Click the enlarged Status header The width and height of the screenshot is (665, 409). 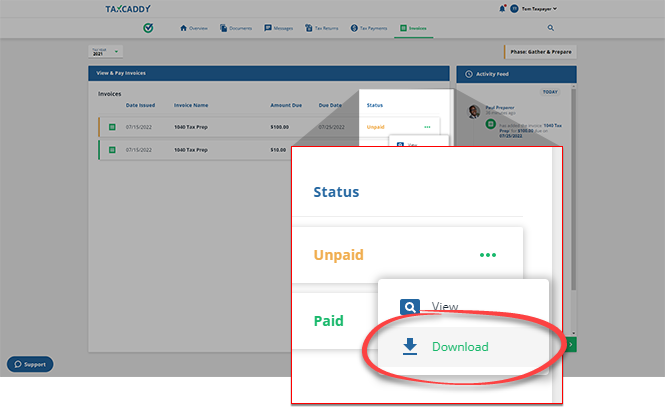tap(336, 192)
